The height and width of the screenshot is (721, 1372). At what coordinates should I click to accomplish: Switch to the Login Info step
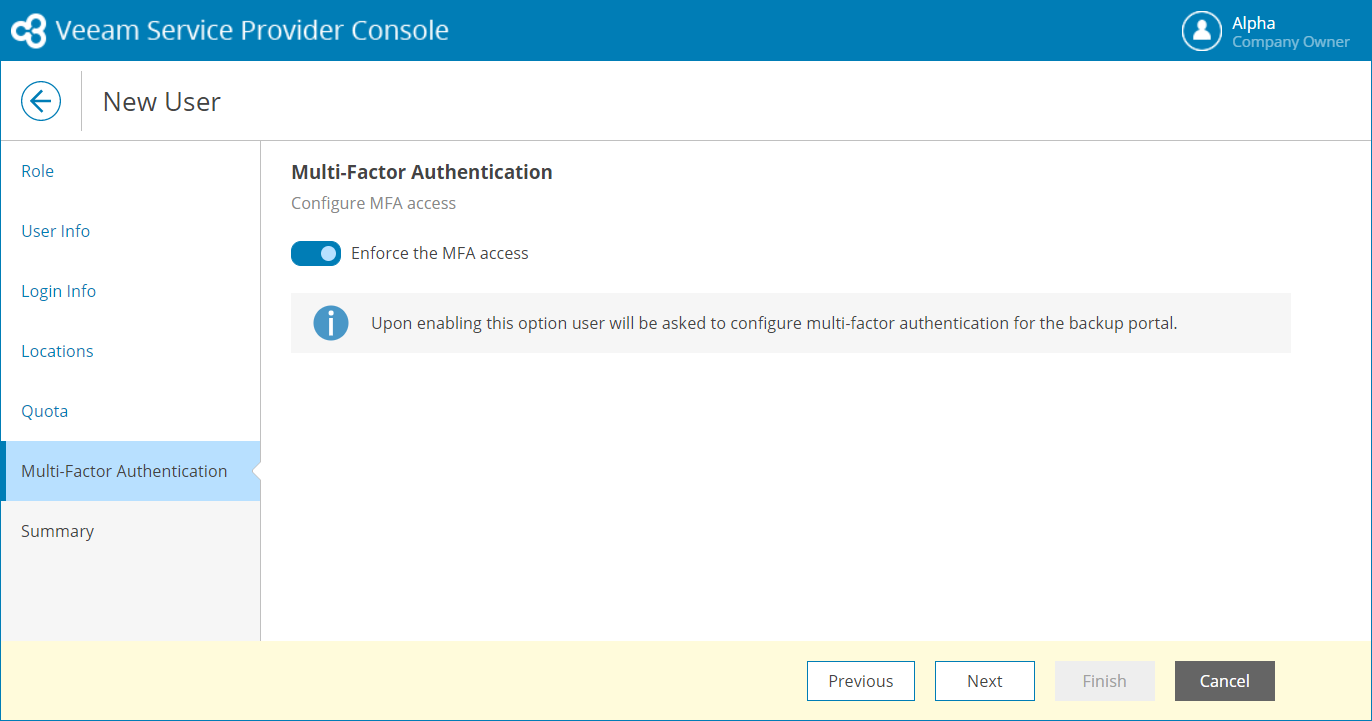tap(59, 291)
